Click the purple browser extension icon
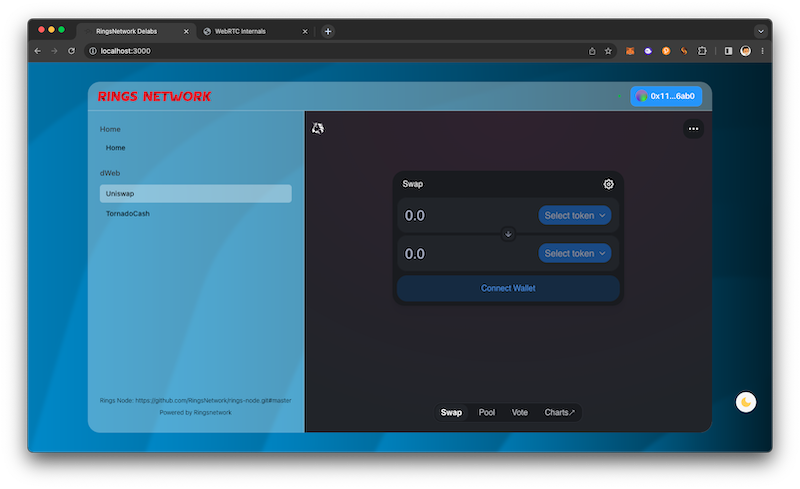 (648, 51)
